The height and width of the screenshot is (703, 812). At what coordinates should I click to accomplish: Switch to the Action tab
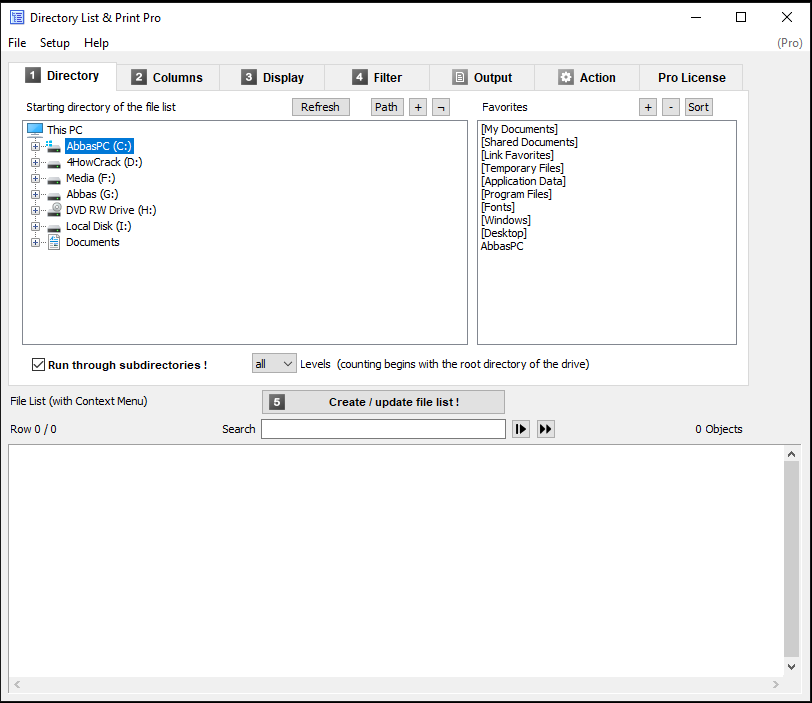point(587,78)
